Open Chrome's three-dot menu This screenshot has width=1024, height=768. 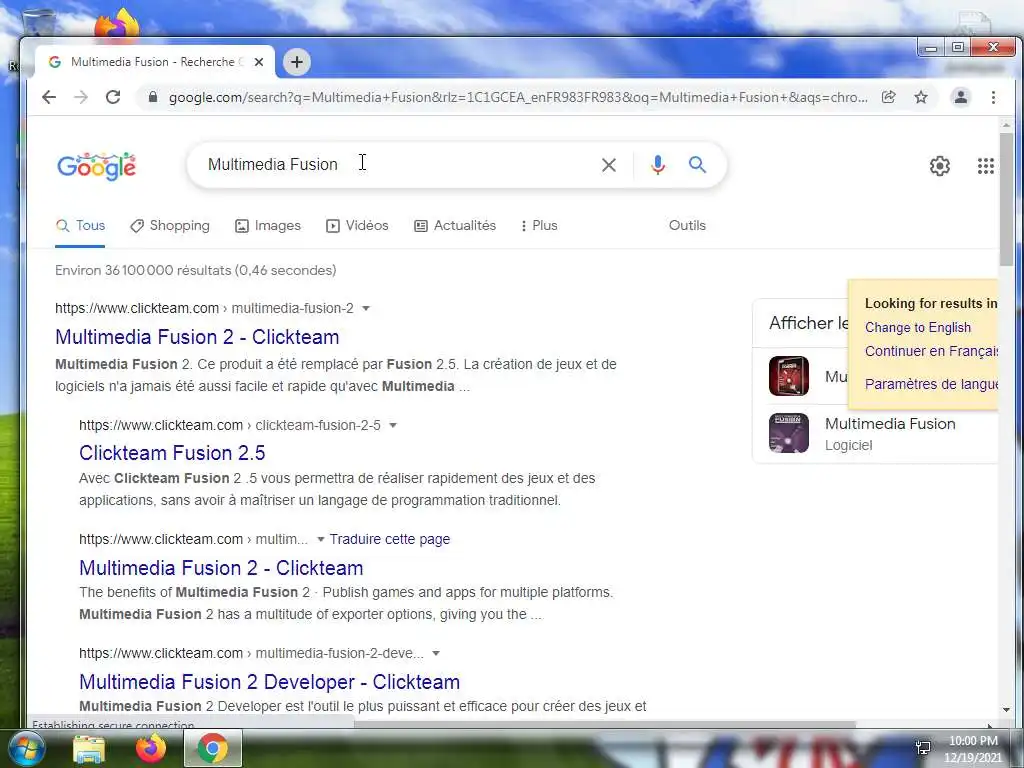pos(993,97)
